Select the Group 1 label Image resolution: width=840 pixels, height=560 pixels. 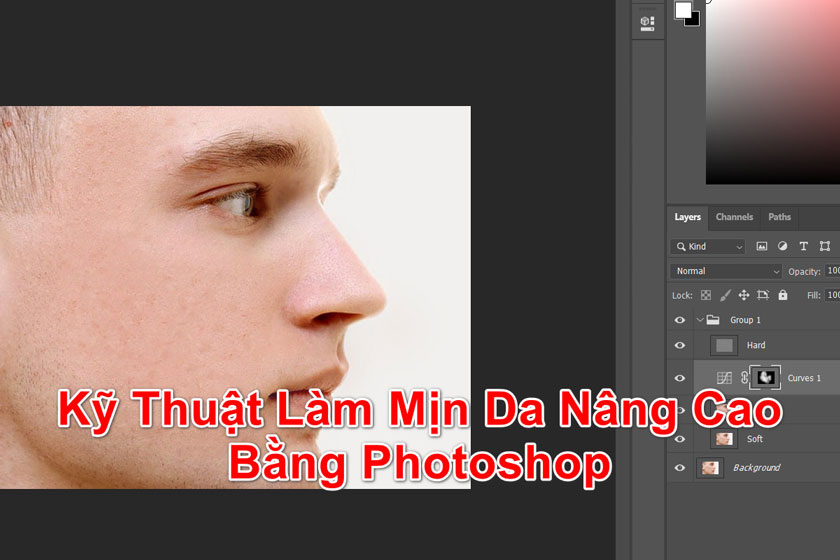coord(745,320)
